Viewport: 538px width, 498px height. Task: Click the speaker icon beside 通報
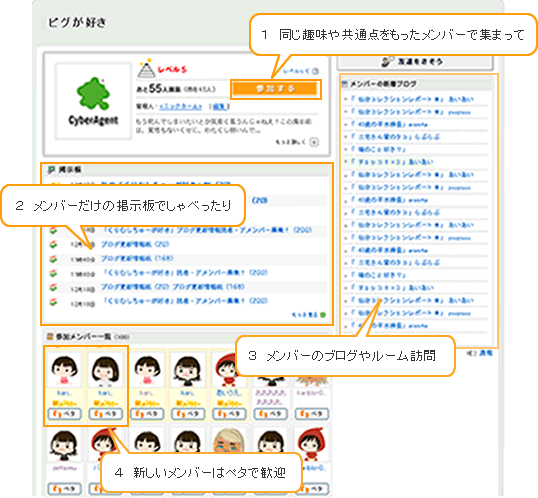click(472, 353)
